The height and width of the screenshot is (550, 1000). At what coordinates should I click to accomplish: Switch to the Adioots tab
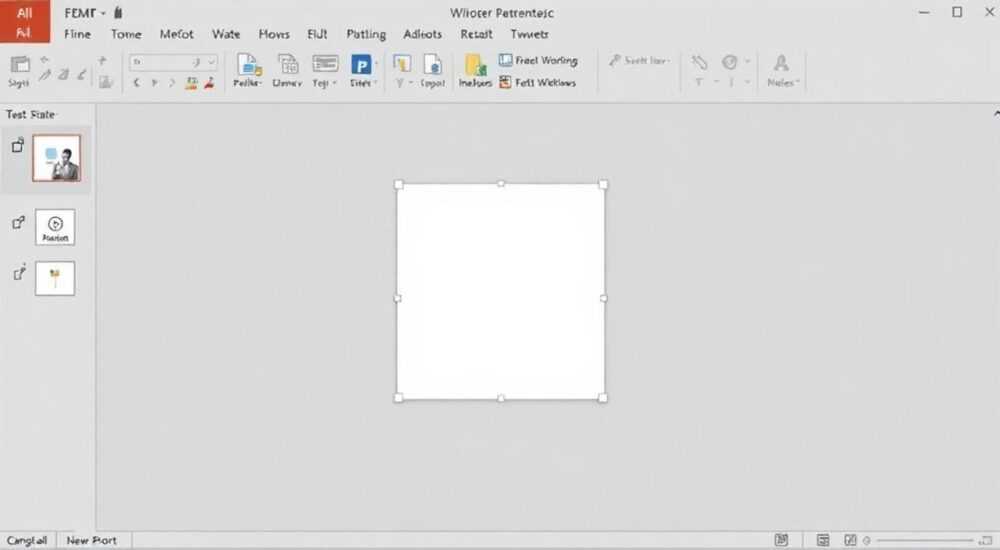tap(422, 34)
